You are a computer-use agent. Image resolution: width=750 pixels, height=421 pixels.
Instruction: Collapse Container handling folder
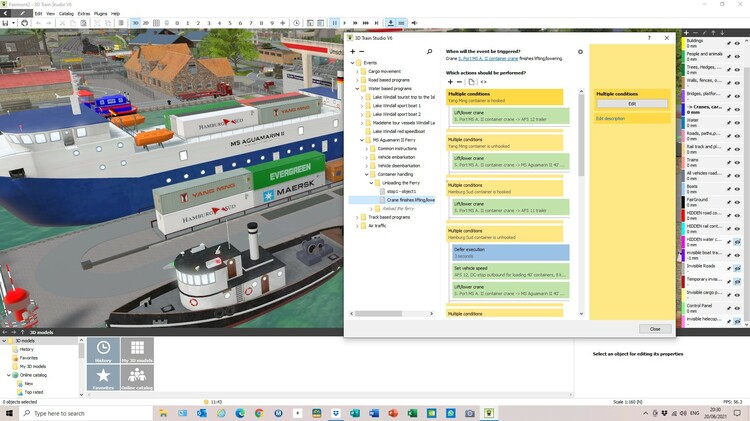pos(366,174)
